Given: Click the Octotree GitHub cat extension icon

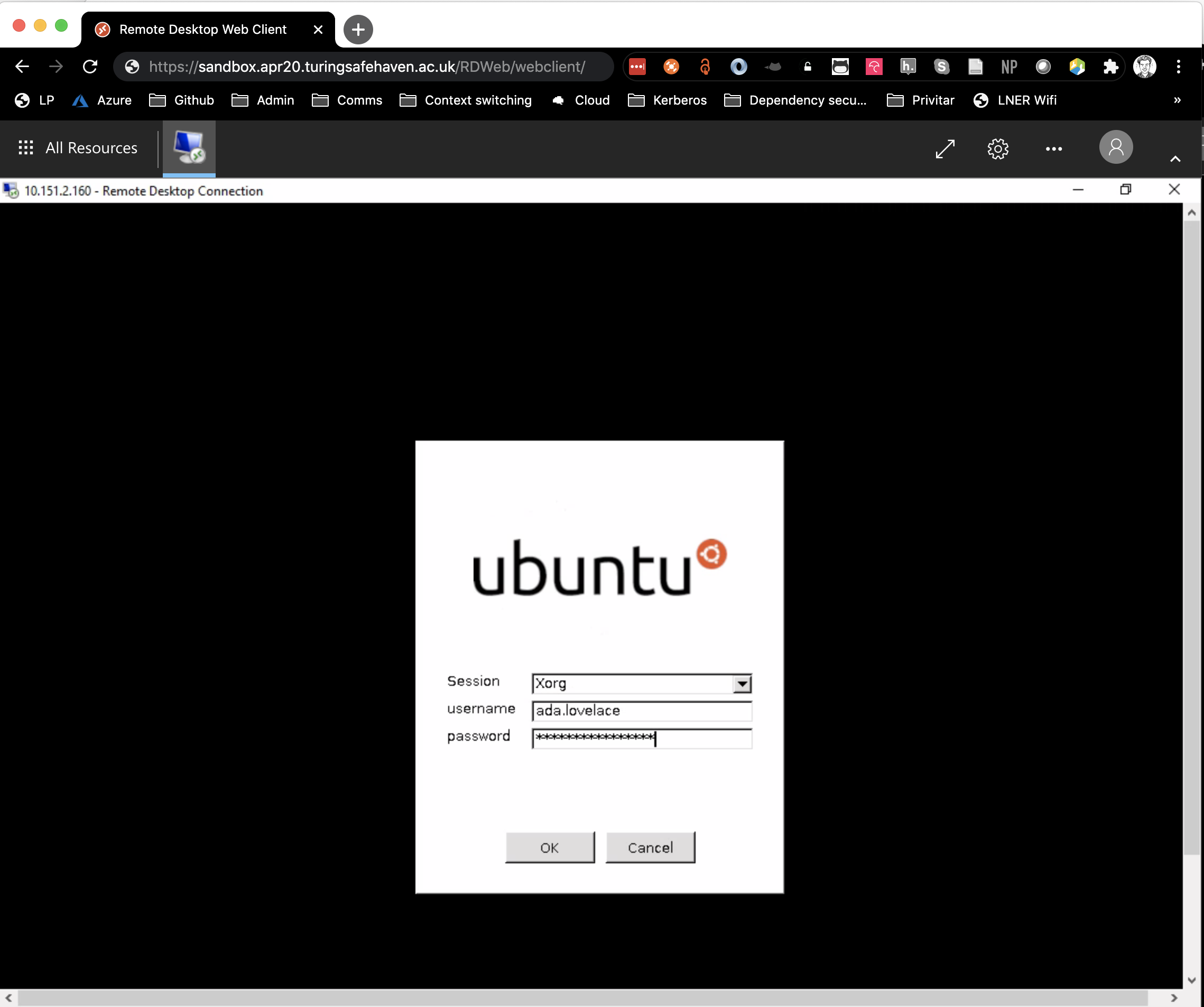Looking at the screenshot, I should tap(840, 67).
